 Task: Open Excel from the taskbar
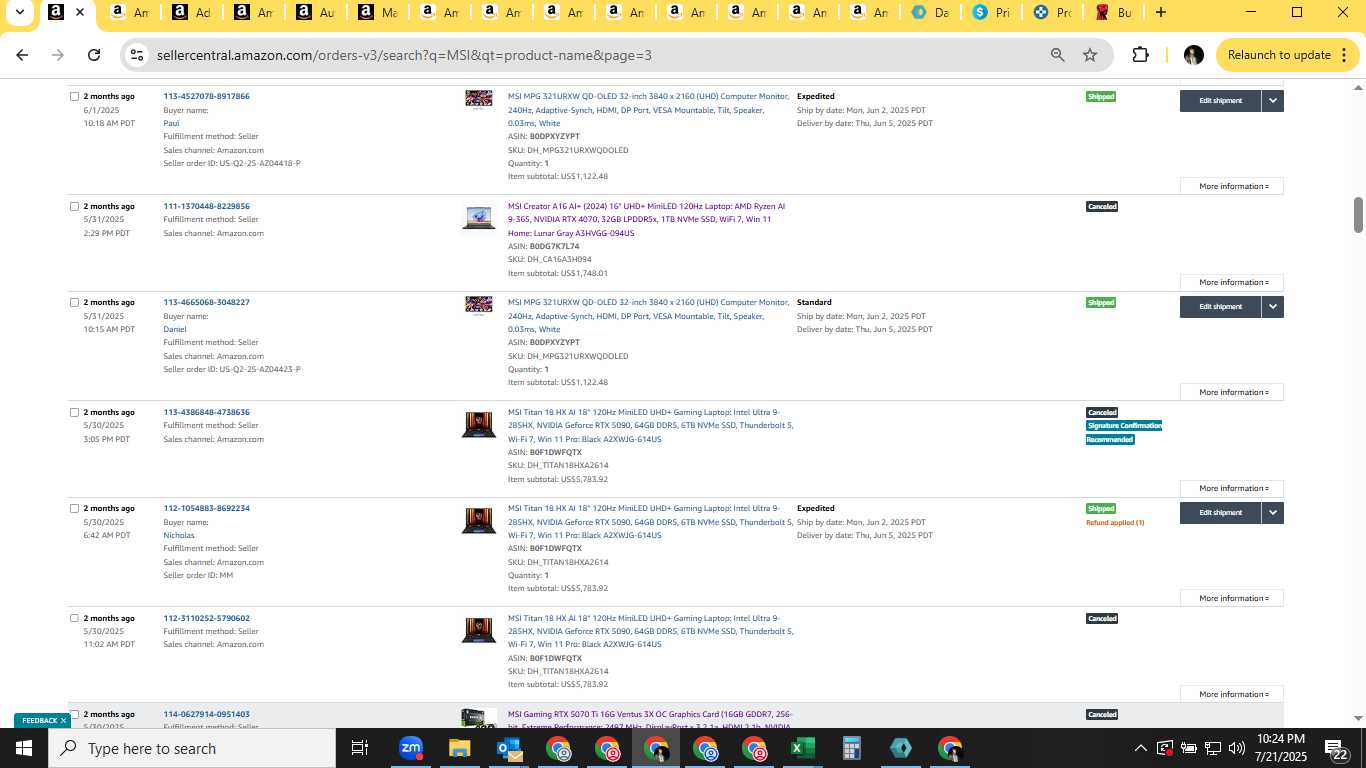point(802,748)
